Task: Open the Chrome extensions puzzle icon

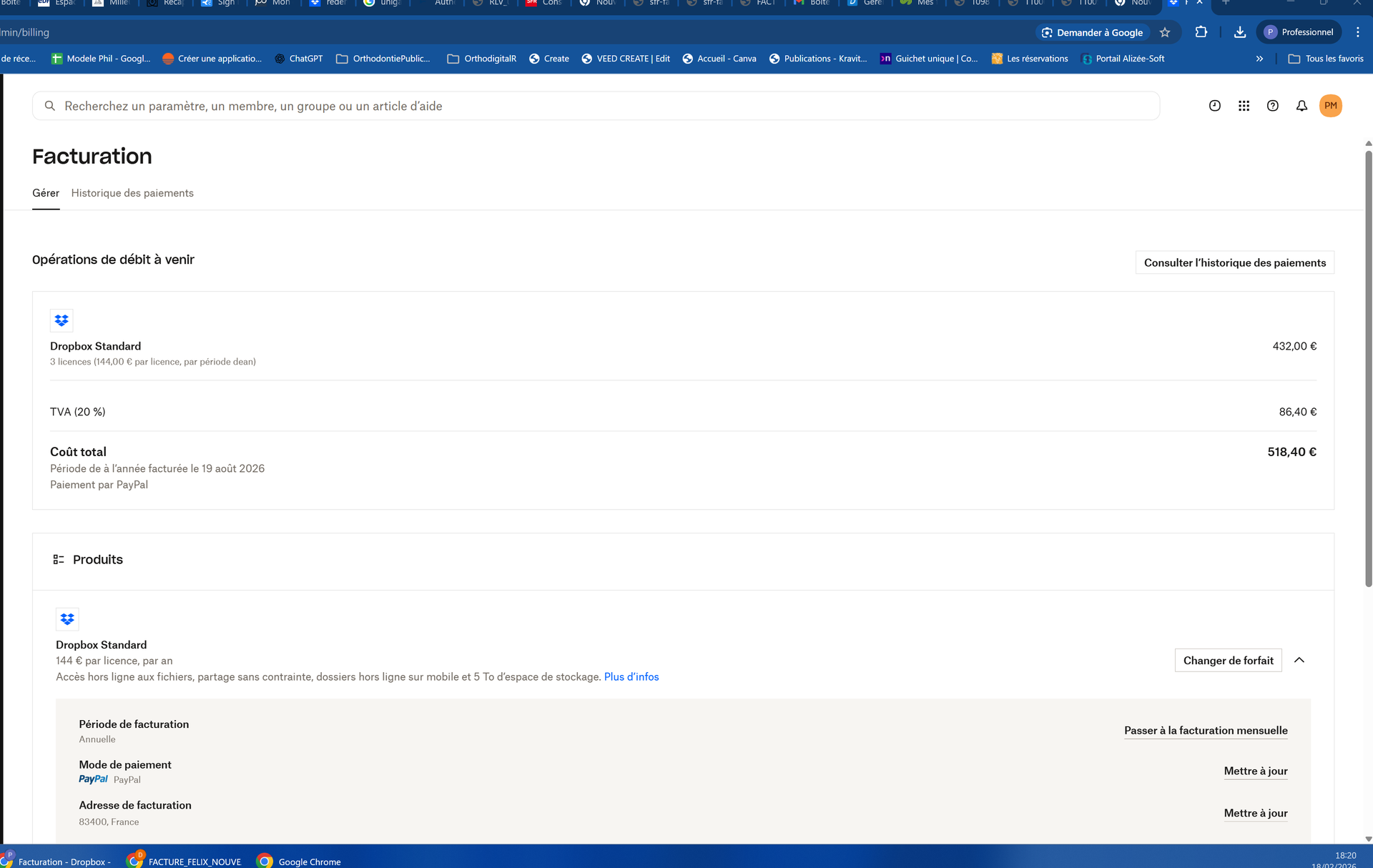Action: (x=1201, y=32)
